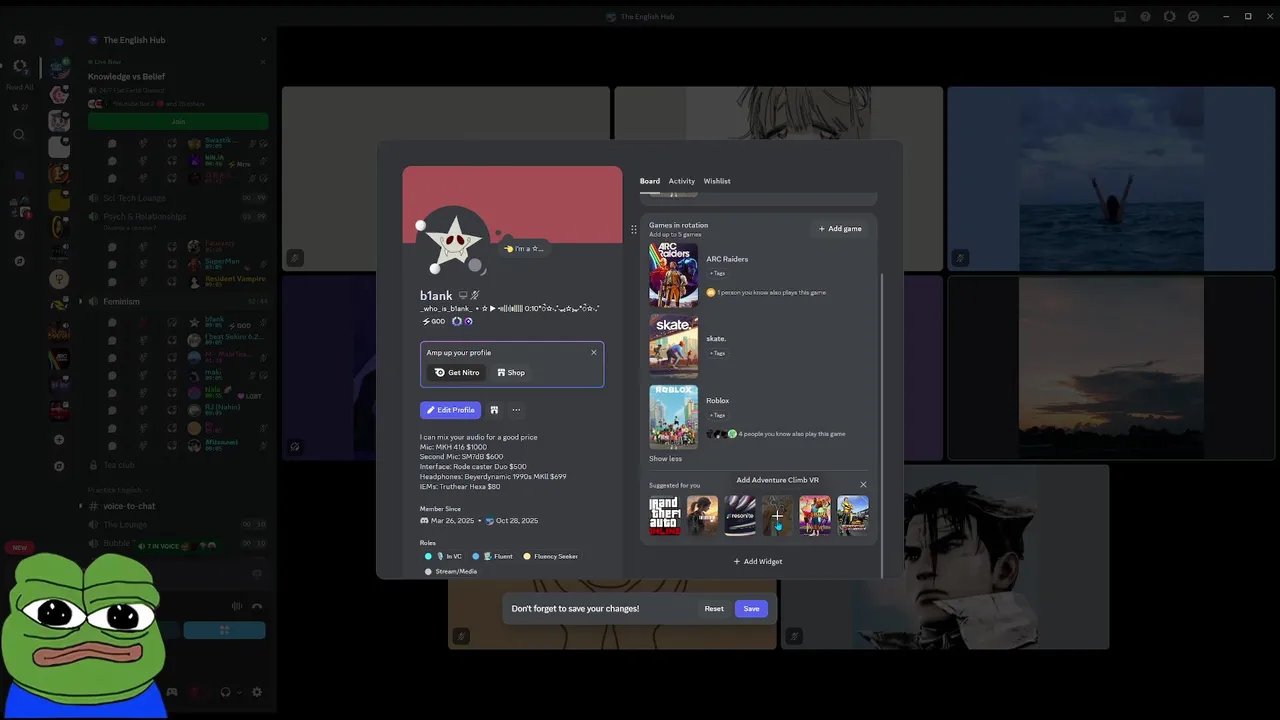Expand The English Hub server dropdown
This screenshot has width=1280, height=720.
coord(264,40)
